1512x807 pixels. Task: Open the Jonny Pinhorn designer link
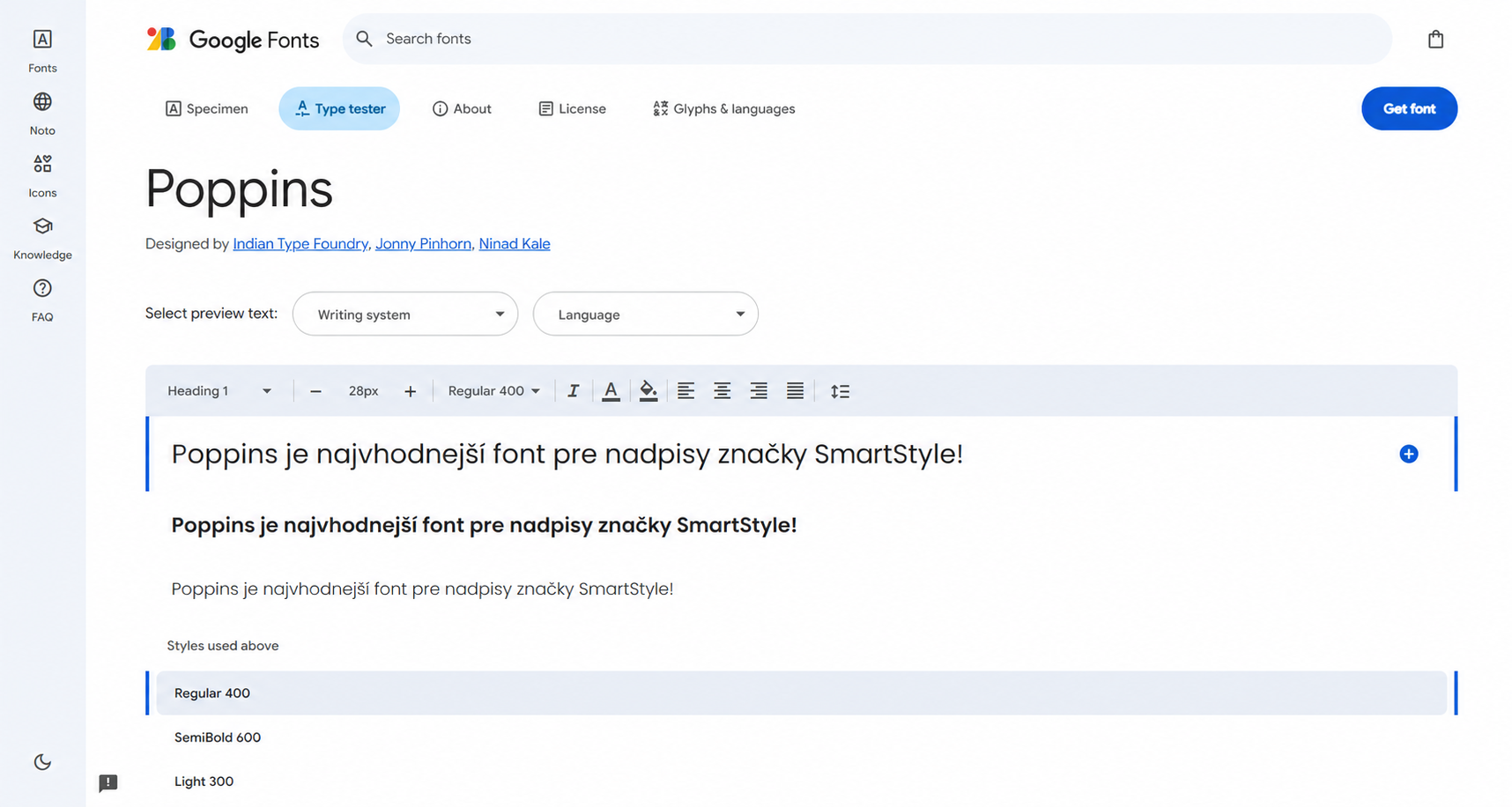(423, 244)
